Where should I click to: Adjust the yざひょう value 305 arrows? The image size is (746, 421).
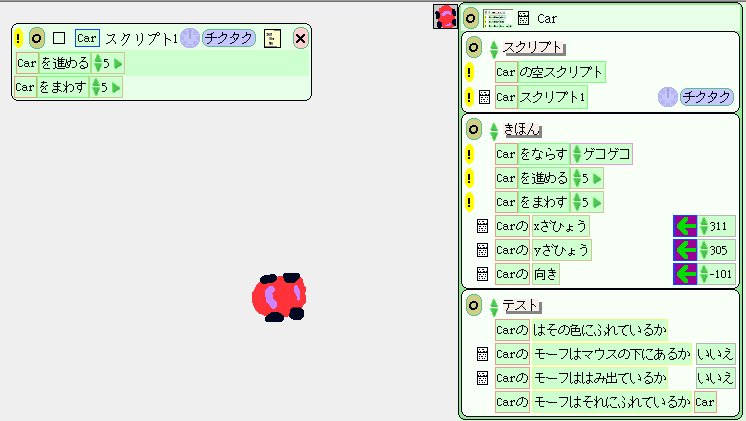[704, 250]
